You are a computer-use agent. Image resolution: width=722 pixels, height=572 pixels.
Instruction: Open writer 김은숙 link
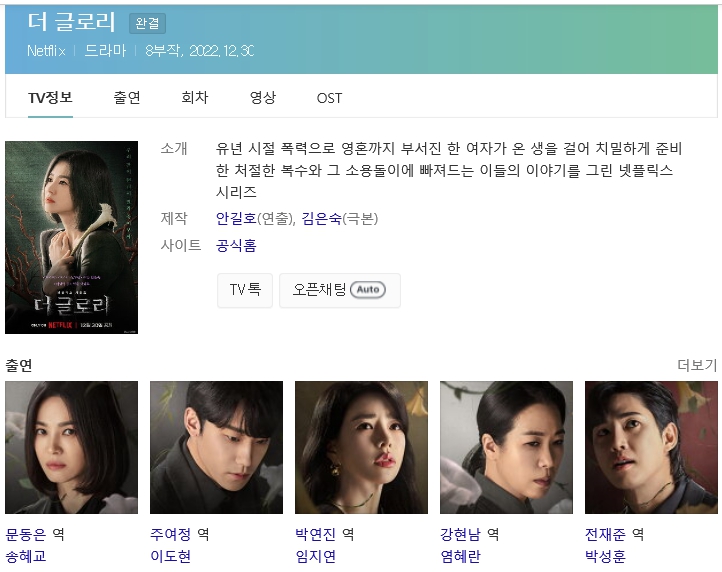click(321, 218)
